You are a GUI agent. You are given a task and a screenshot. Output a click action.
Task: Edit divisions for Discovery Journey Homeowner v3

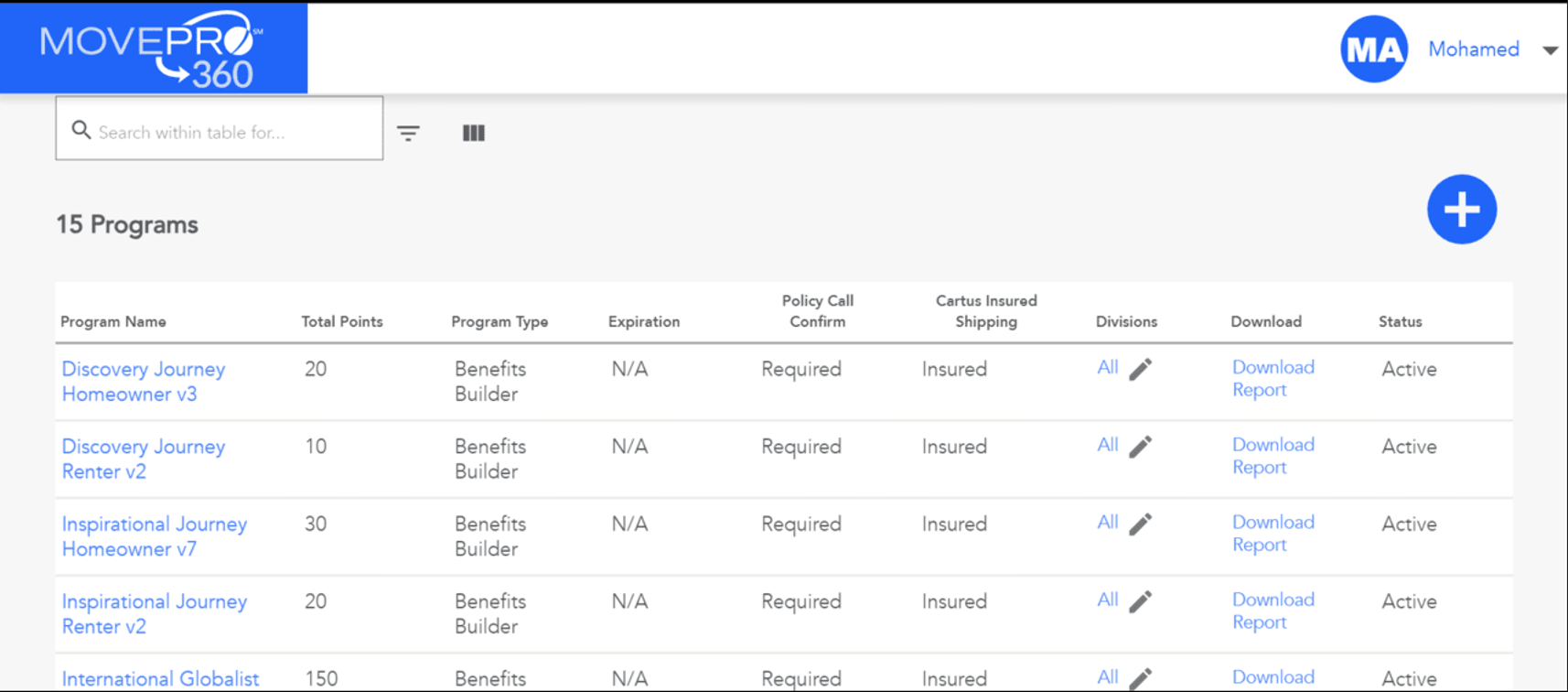[1140, 370]
